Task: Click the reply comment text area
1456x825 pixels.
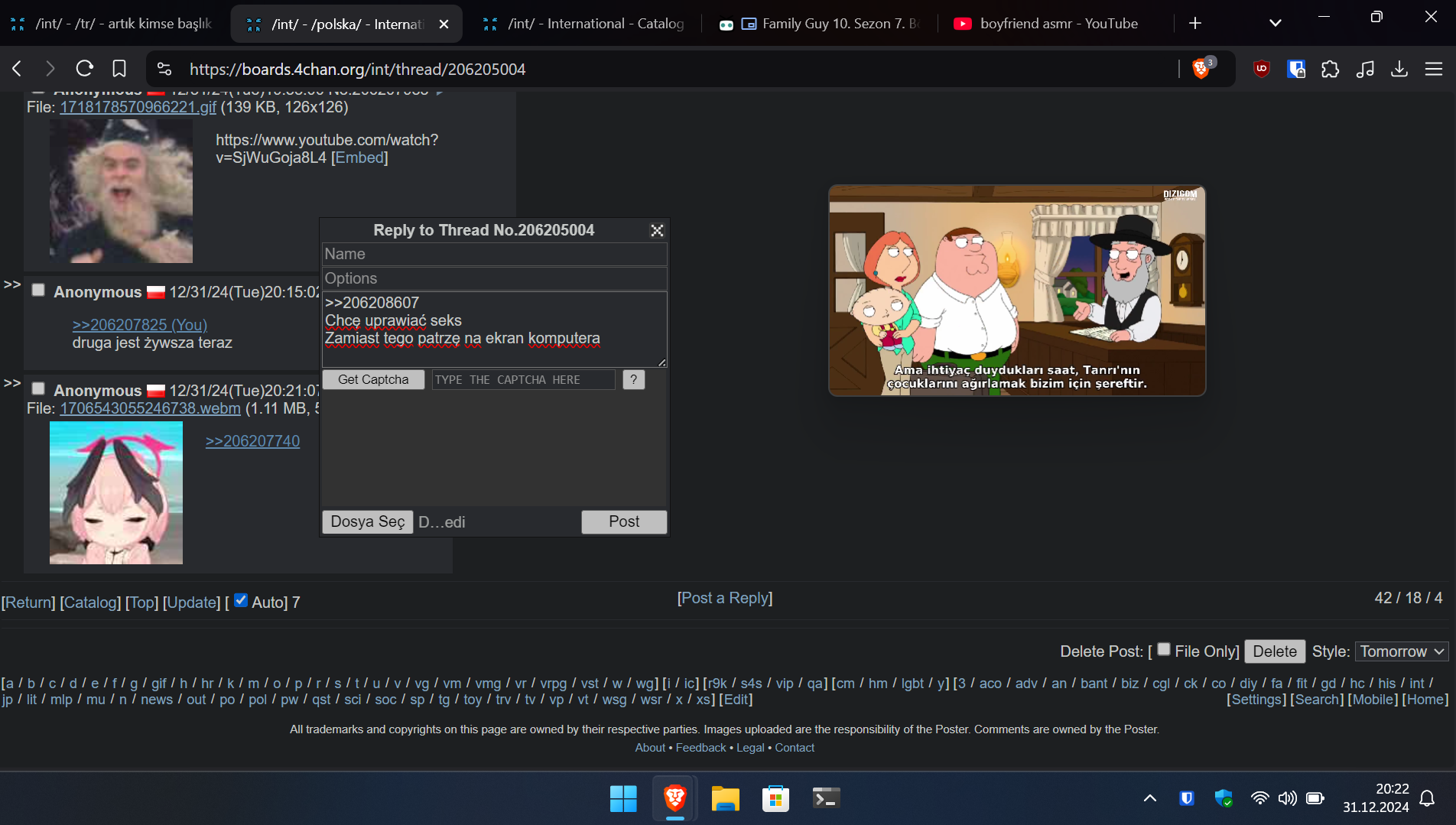Action: (x=495, y=330)
